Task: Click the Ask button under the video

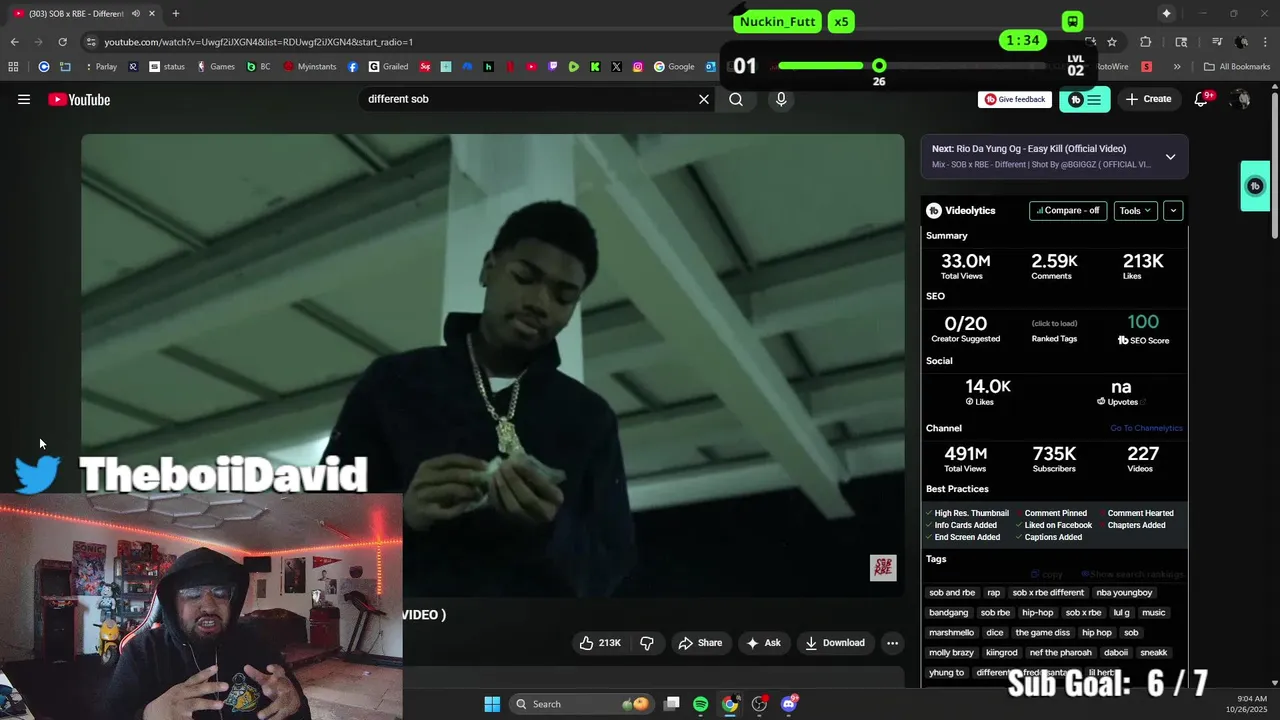Action: [763, 643]
